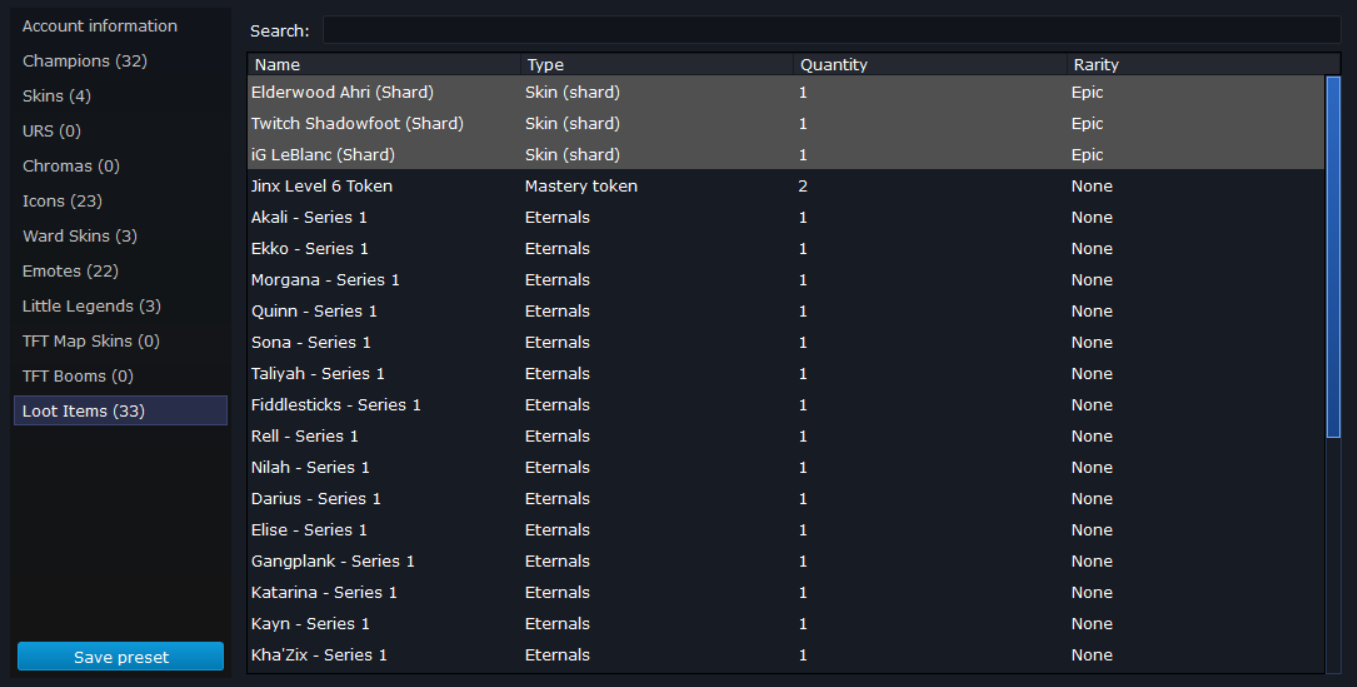The width and height of the screenshot is (1357, 687).
Task: Click None rarity in Jinx token row
Action: [1092, 186]
